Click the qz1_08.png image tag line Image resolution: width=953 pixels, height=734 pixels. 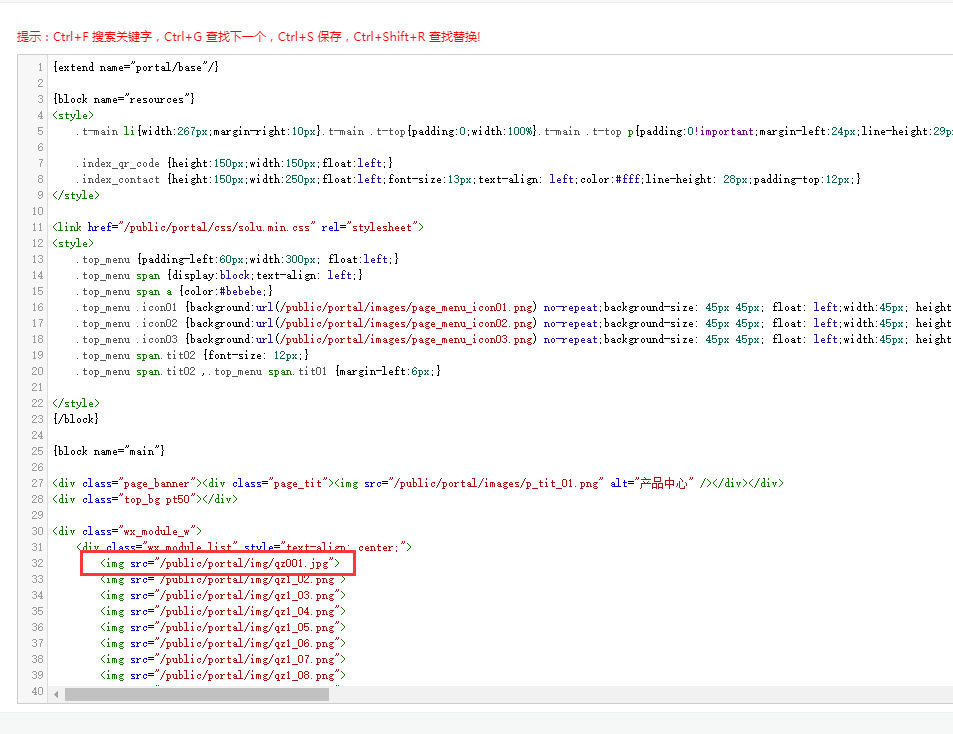pos(222,676)
